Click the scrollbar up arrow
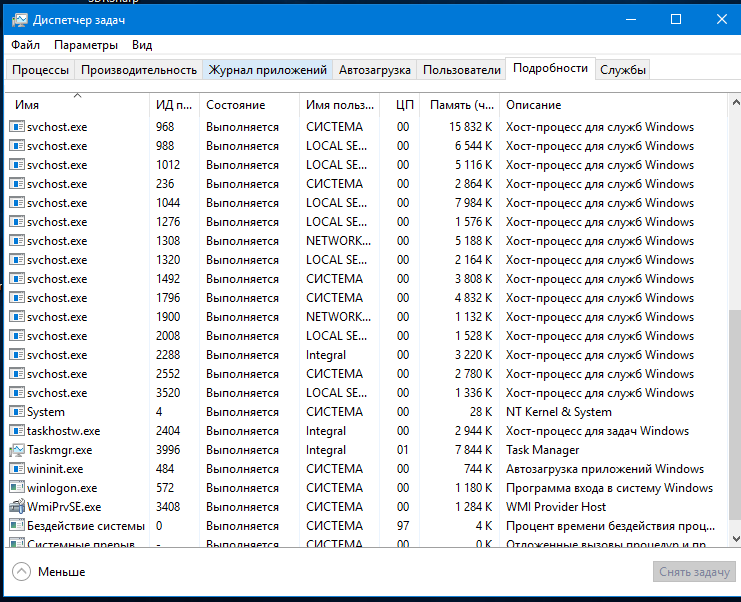Viewport: 741px width, 602px height. click(x=735, y=102)
